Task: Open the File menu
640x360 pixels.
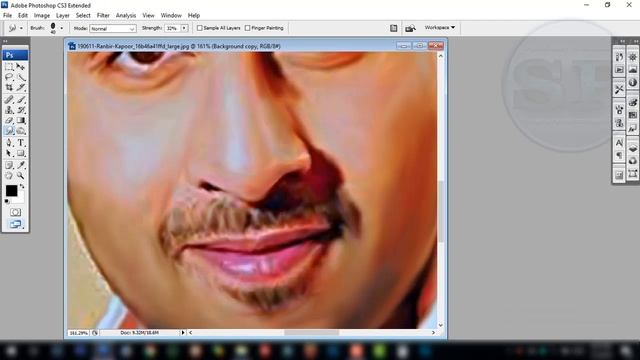Action: coord(7,16)
